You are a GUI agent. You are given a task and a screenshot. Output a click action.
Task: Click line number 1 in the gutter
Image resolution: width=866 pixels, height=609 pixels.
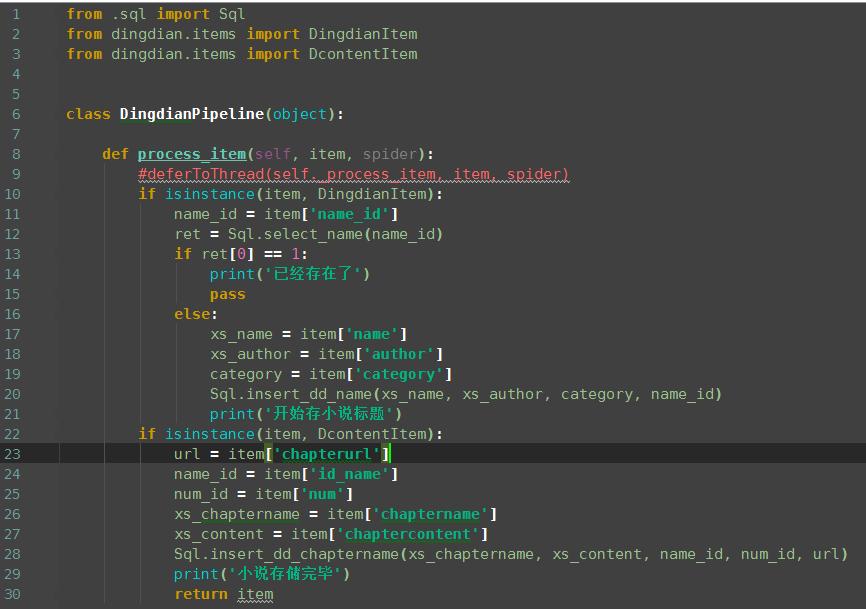[16, 14]
